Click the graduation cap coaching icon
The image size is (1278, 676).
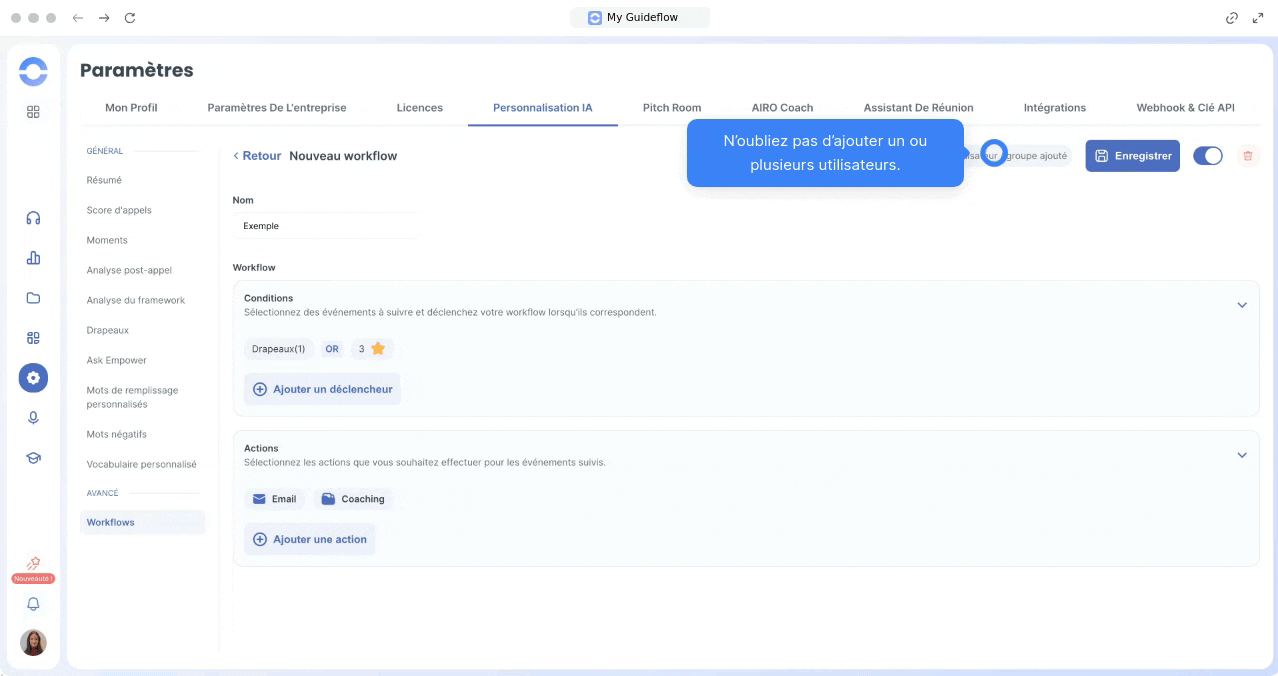tap(33, 458)
